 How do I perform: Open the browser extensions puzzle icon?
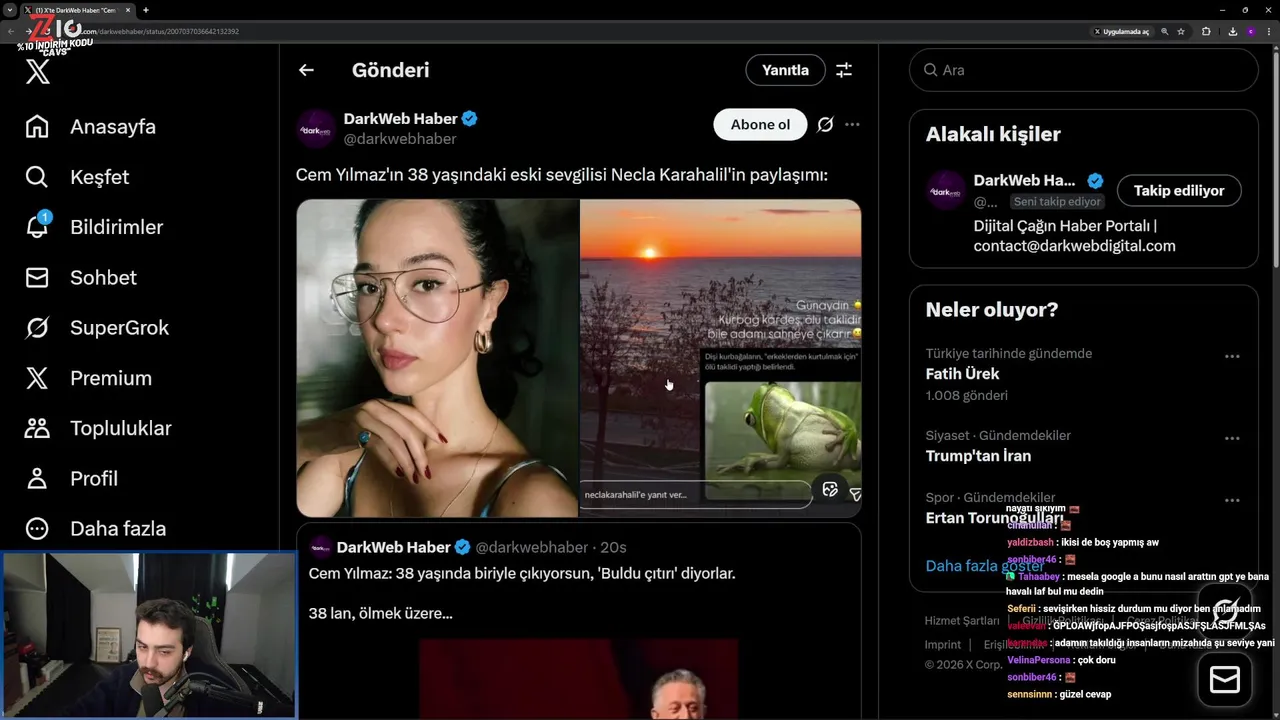coord(1206,31)
